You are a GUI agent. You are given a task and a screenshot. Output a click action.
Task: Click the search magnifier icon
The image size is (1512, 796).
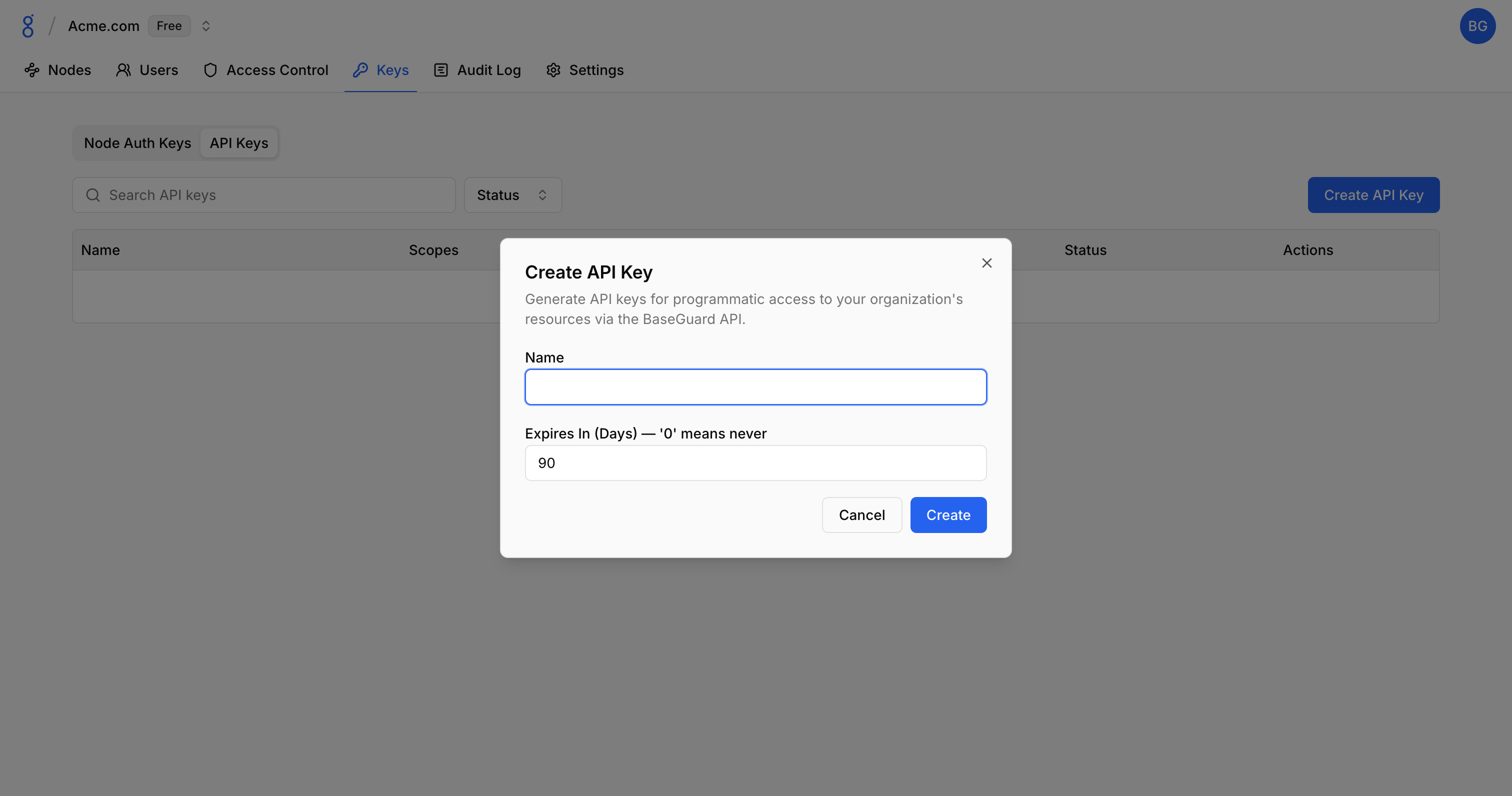92,195
